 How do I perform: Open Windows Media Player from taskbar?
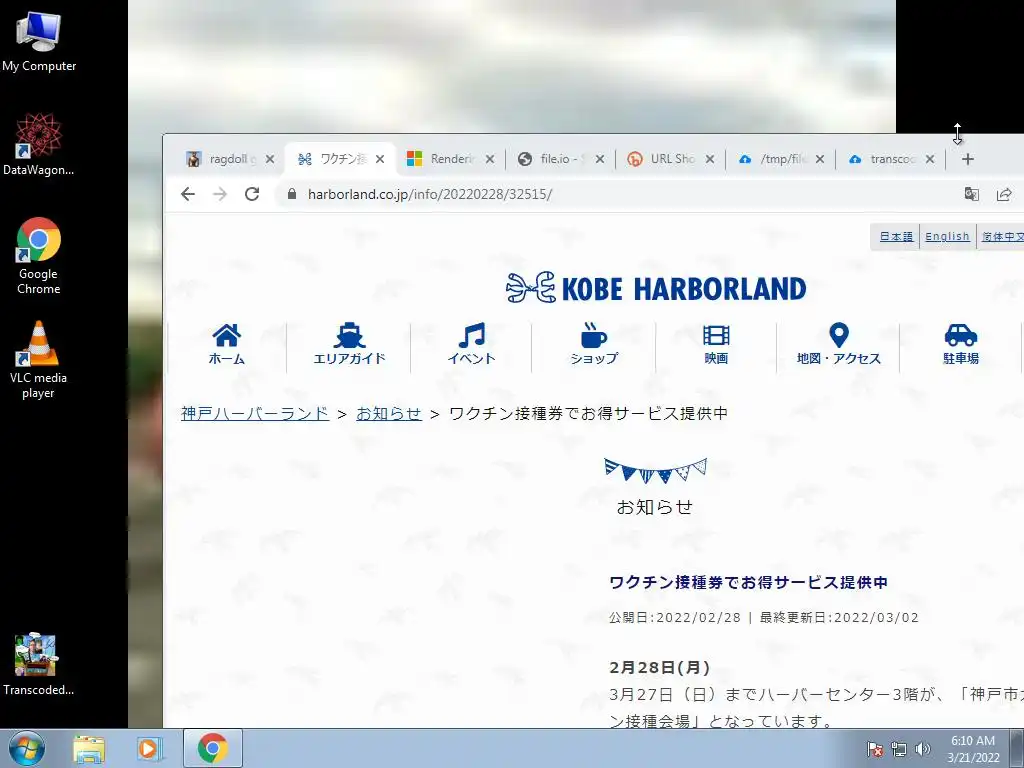[x=149, y=749]
